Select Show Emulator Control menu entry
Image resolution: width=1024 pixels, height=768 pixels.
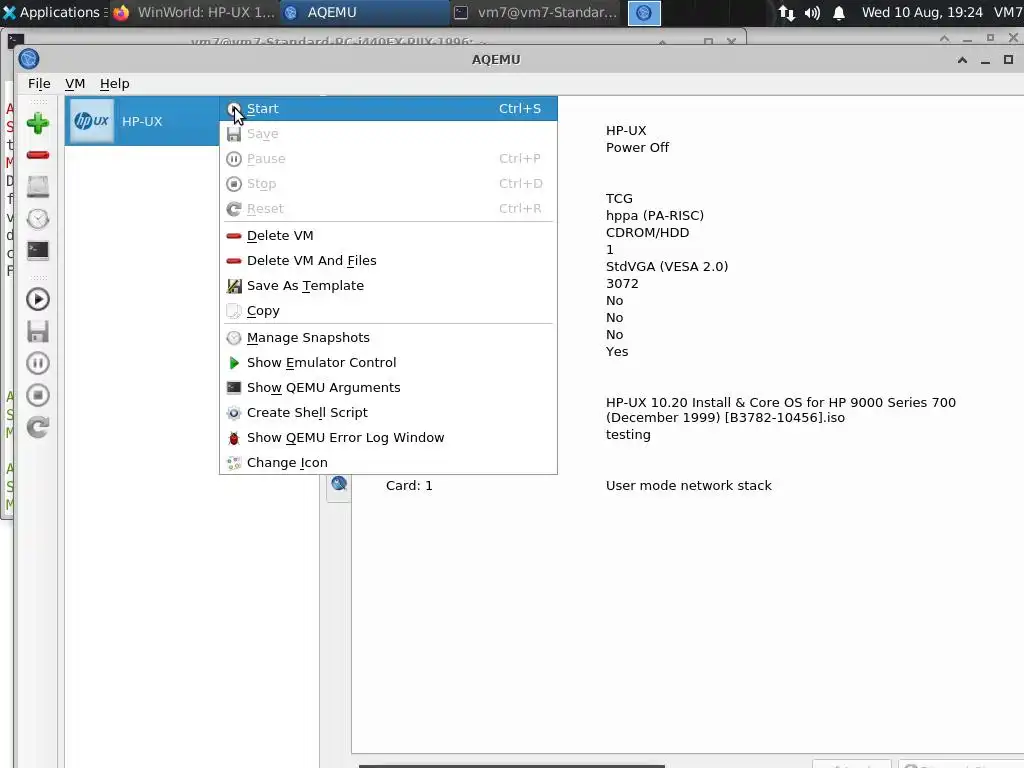[389, 362]
